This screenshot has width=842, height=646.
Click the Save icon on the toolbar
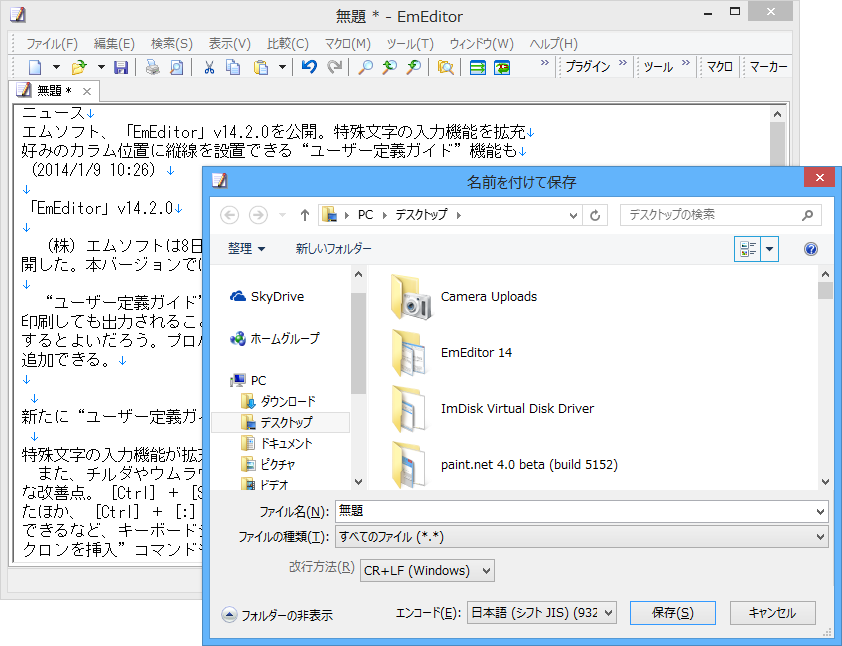pyautogui.click(x=121, y=67)
